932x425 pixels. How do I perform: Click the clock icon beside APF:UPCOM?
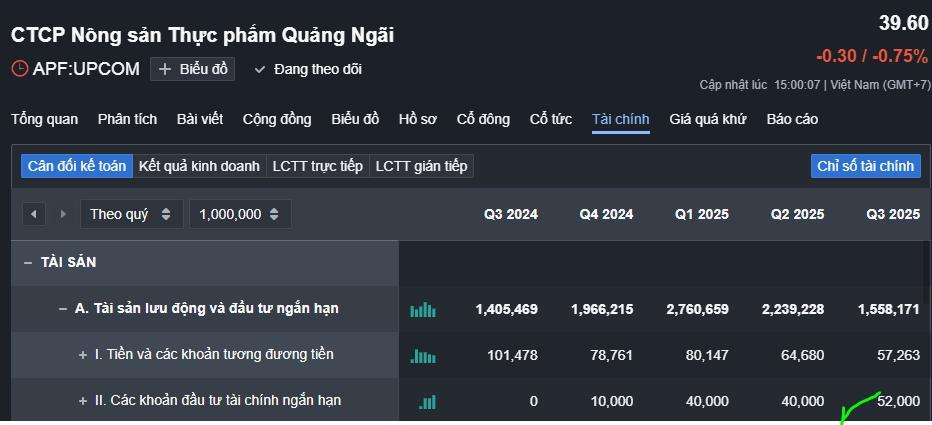(20, 69)
